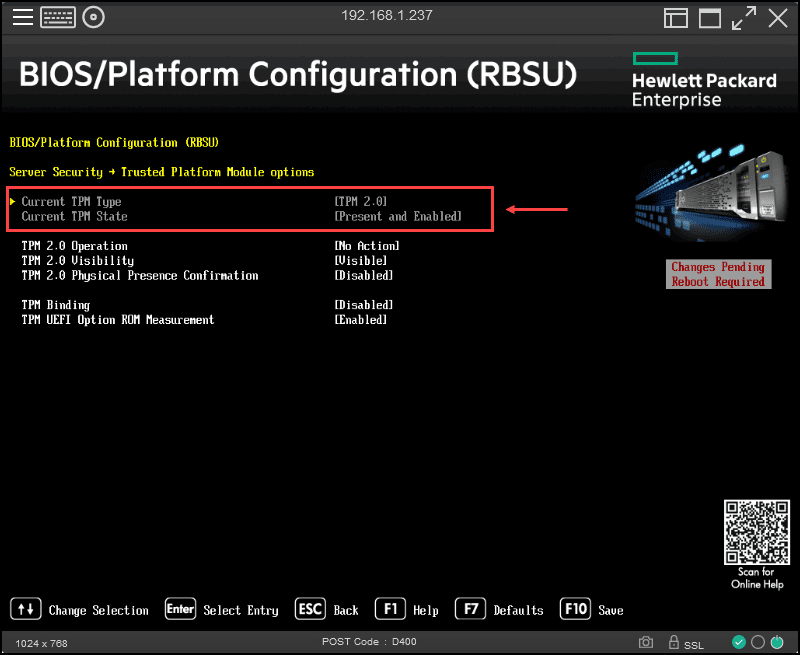Click the POST Code : D400 status text

point(369,642)
